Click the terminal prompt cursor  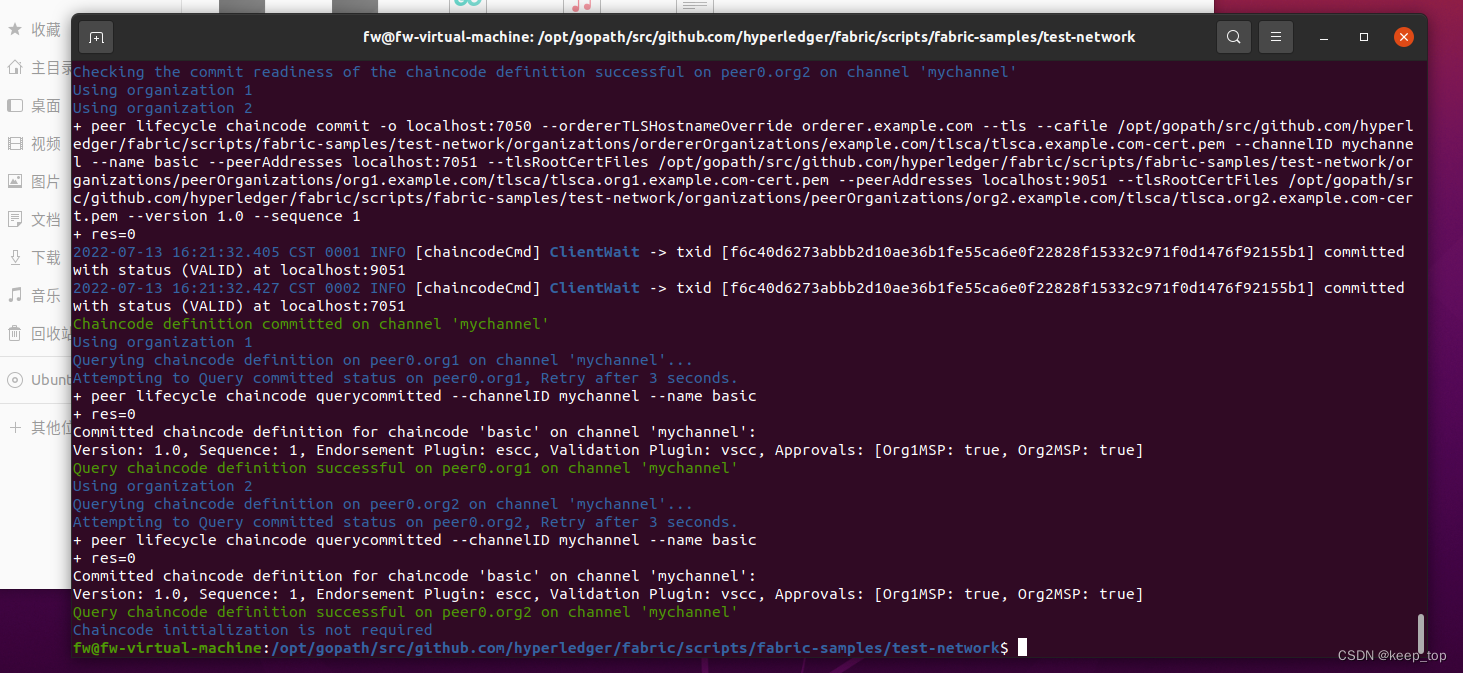click(x=1022, y=648)
